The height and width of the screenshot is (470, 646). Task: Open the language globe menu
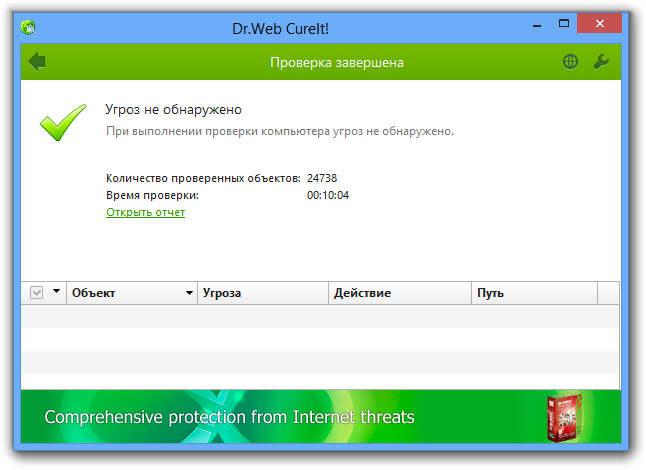coord(570,62)
